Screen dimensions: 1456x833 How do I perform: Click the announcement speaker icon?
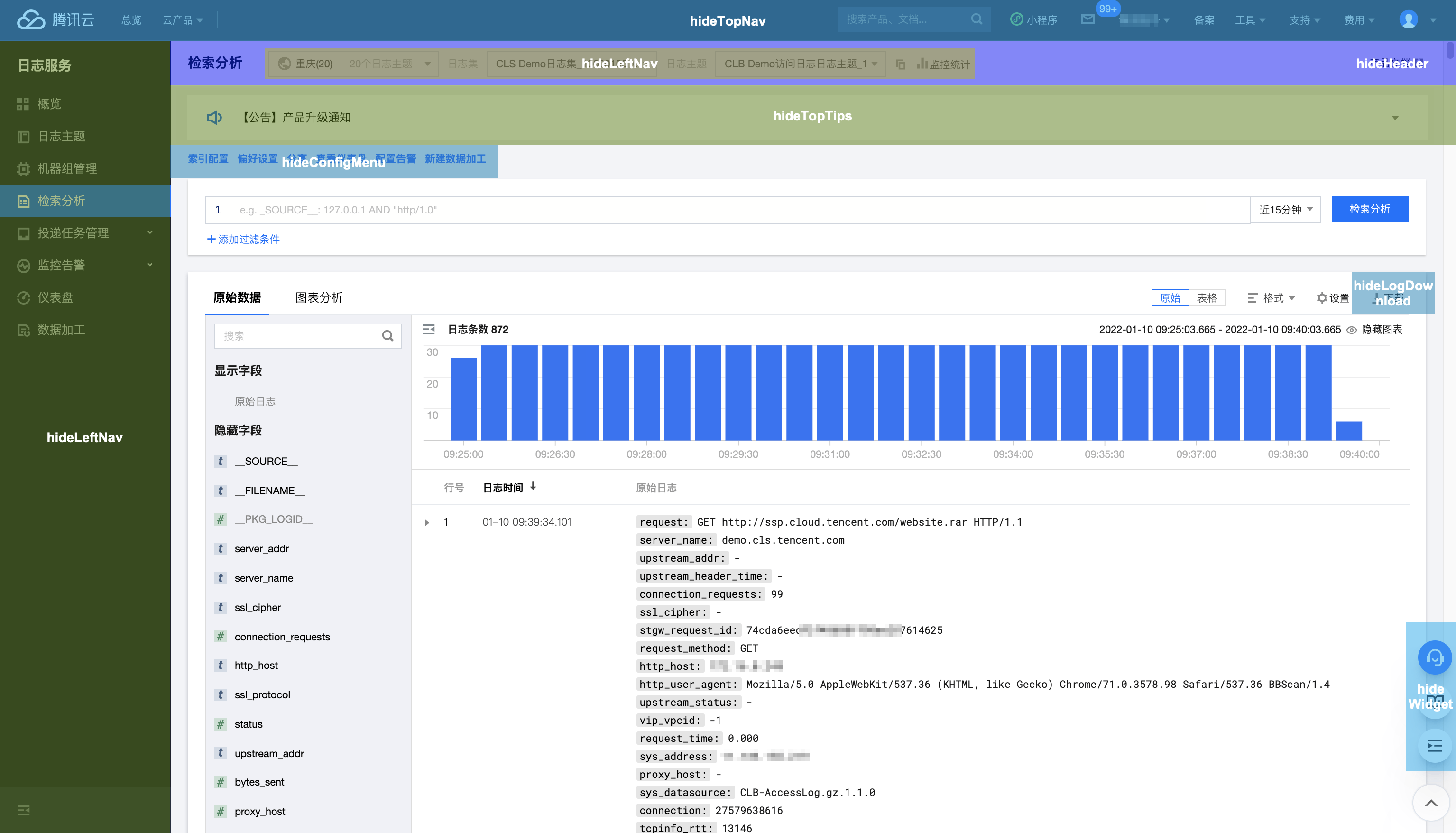tap(214, 117)
